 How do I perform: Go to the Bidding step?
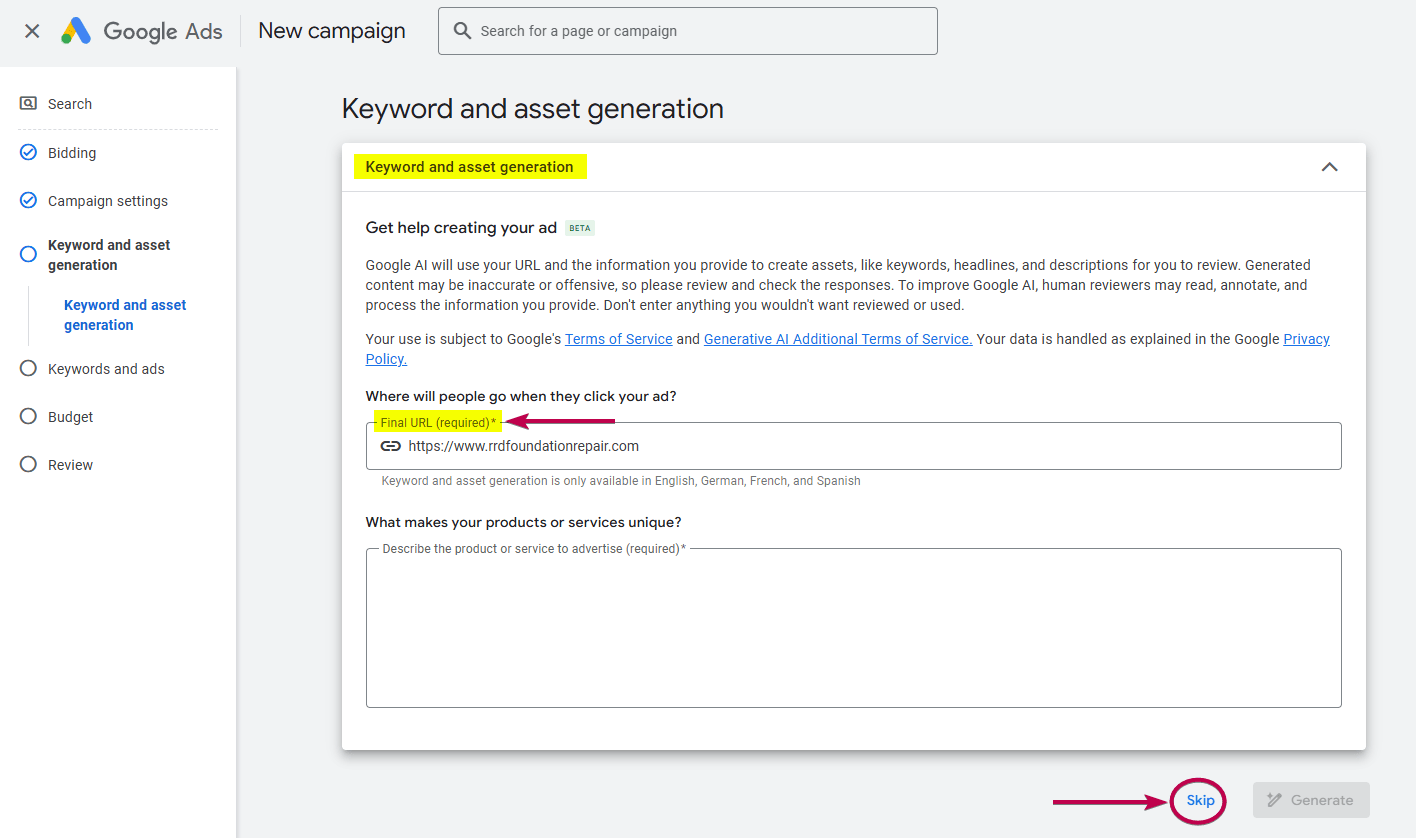click(x=72, y=153)
